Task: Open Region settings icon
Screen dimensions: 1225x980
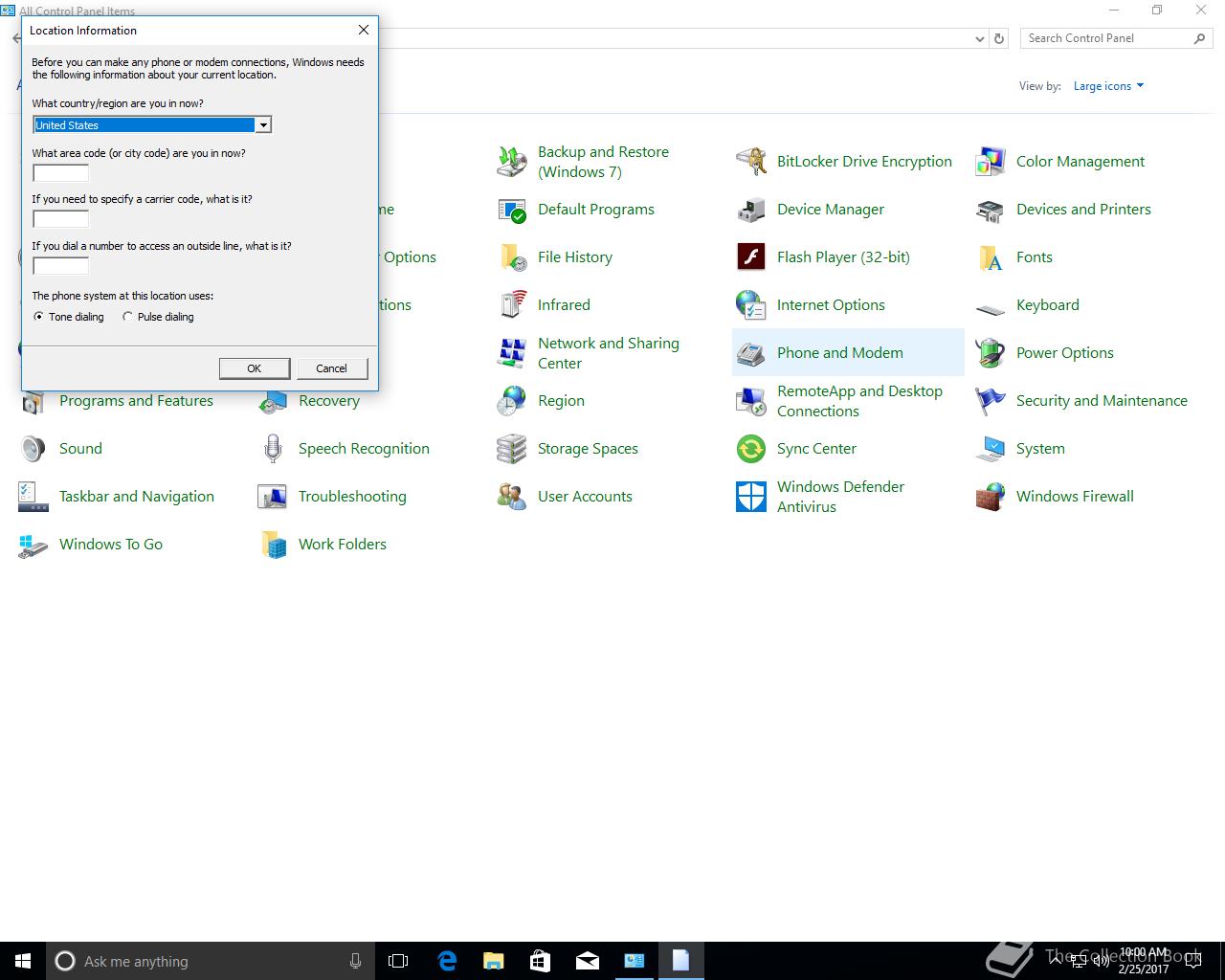Action: click(512, 401)
